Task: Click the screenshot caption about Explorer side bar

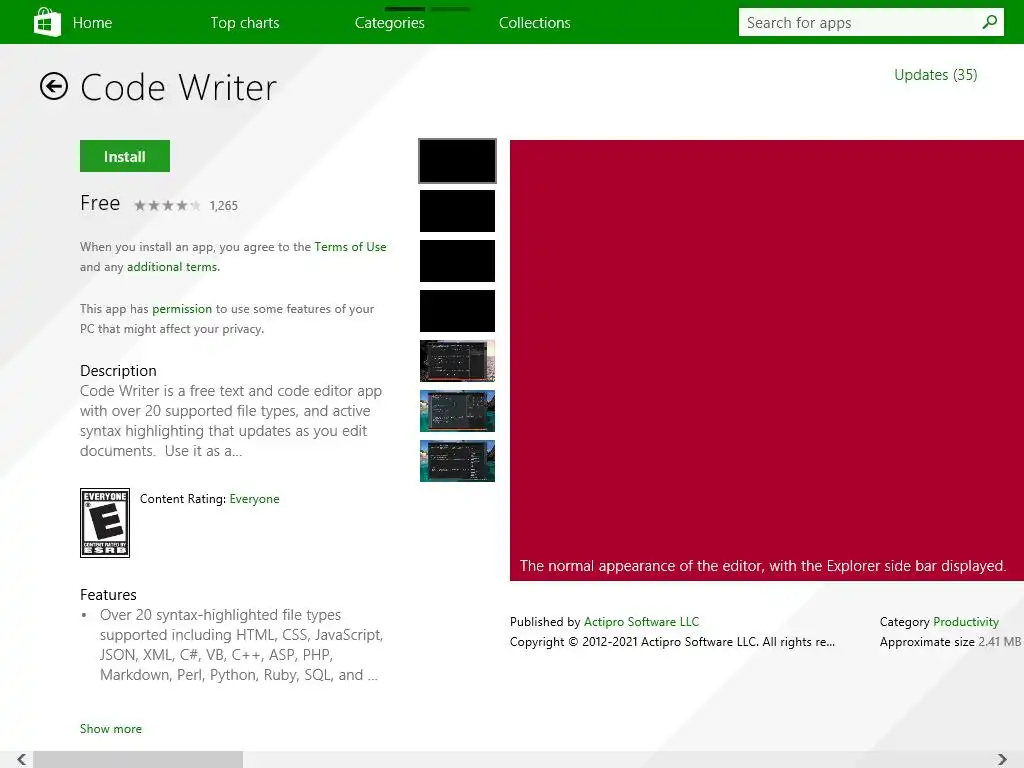Action: coord(762,566)
